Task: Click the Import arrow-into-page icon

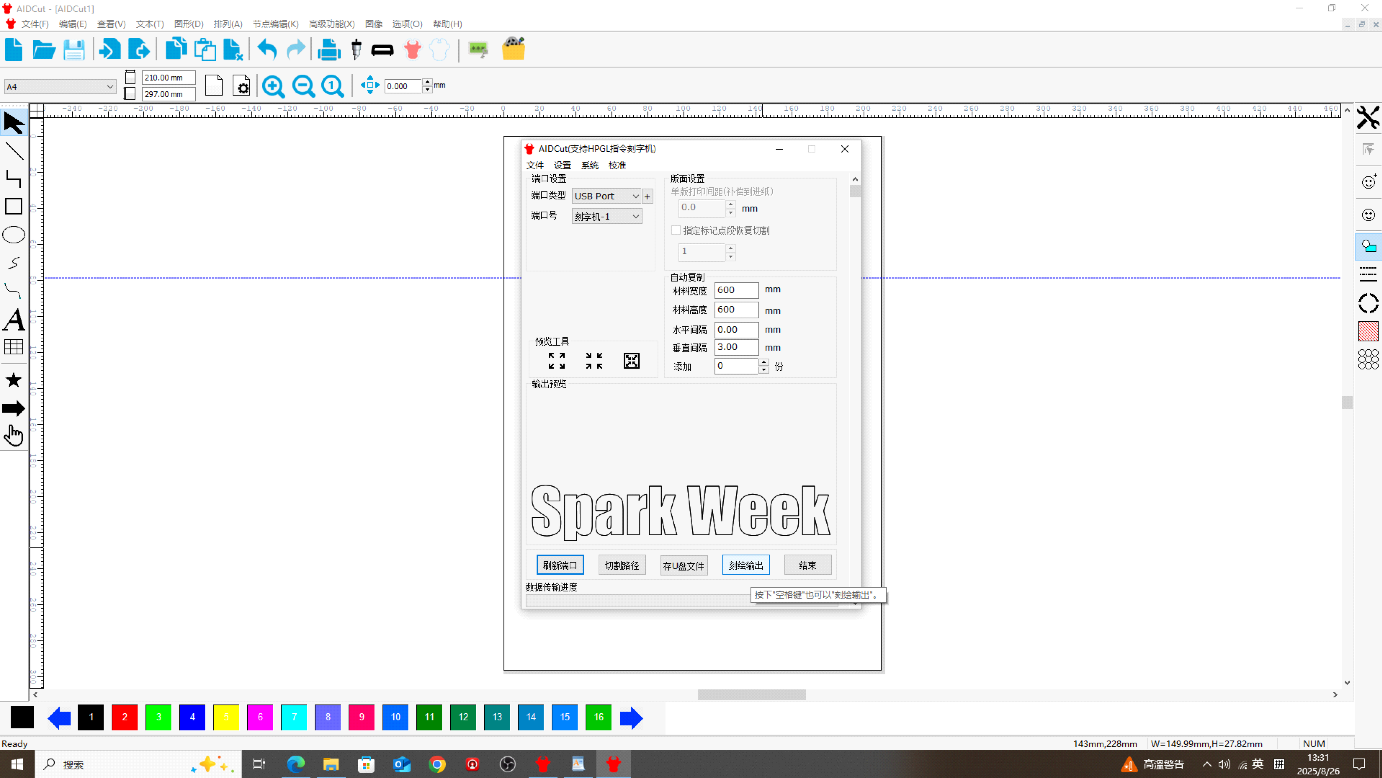Action: tap(110, 49)
